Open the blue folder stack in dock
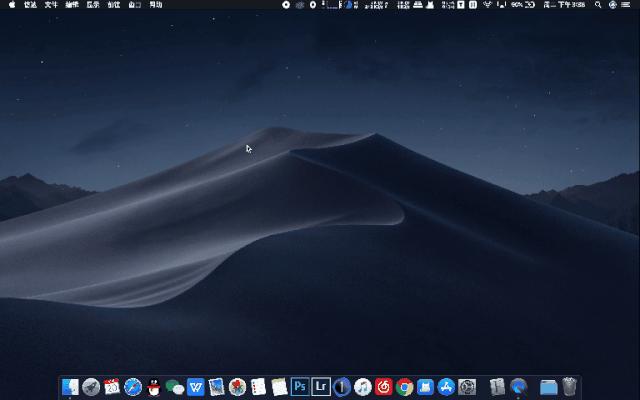Viewport: 640px width, 400px height. 548,387
